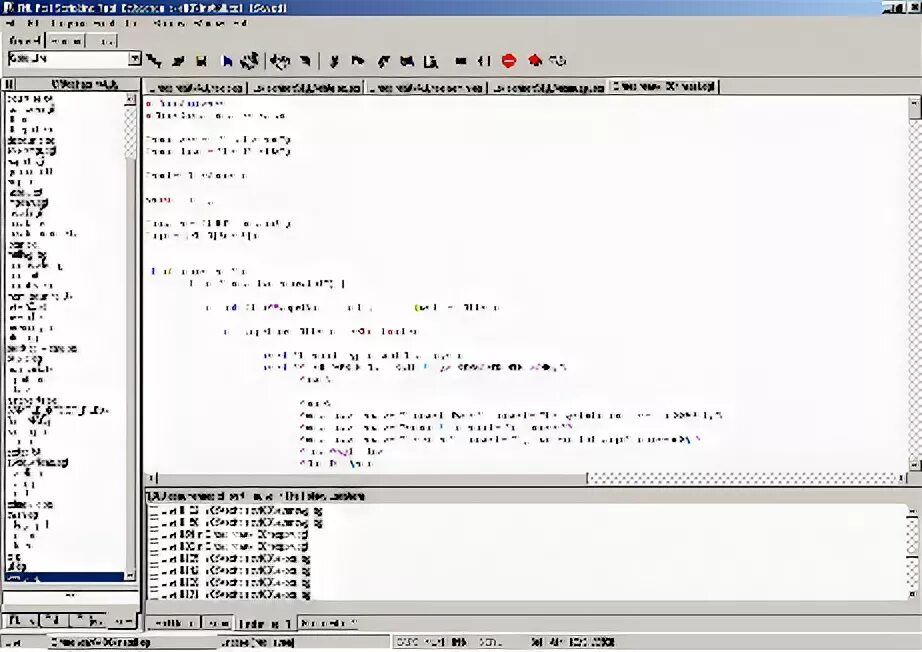Click the first toolbar icon beside the combo box
This screenshot has width=922, height=652.
click(154, 61)
